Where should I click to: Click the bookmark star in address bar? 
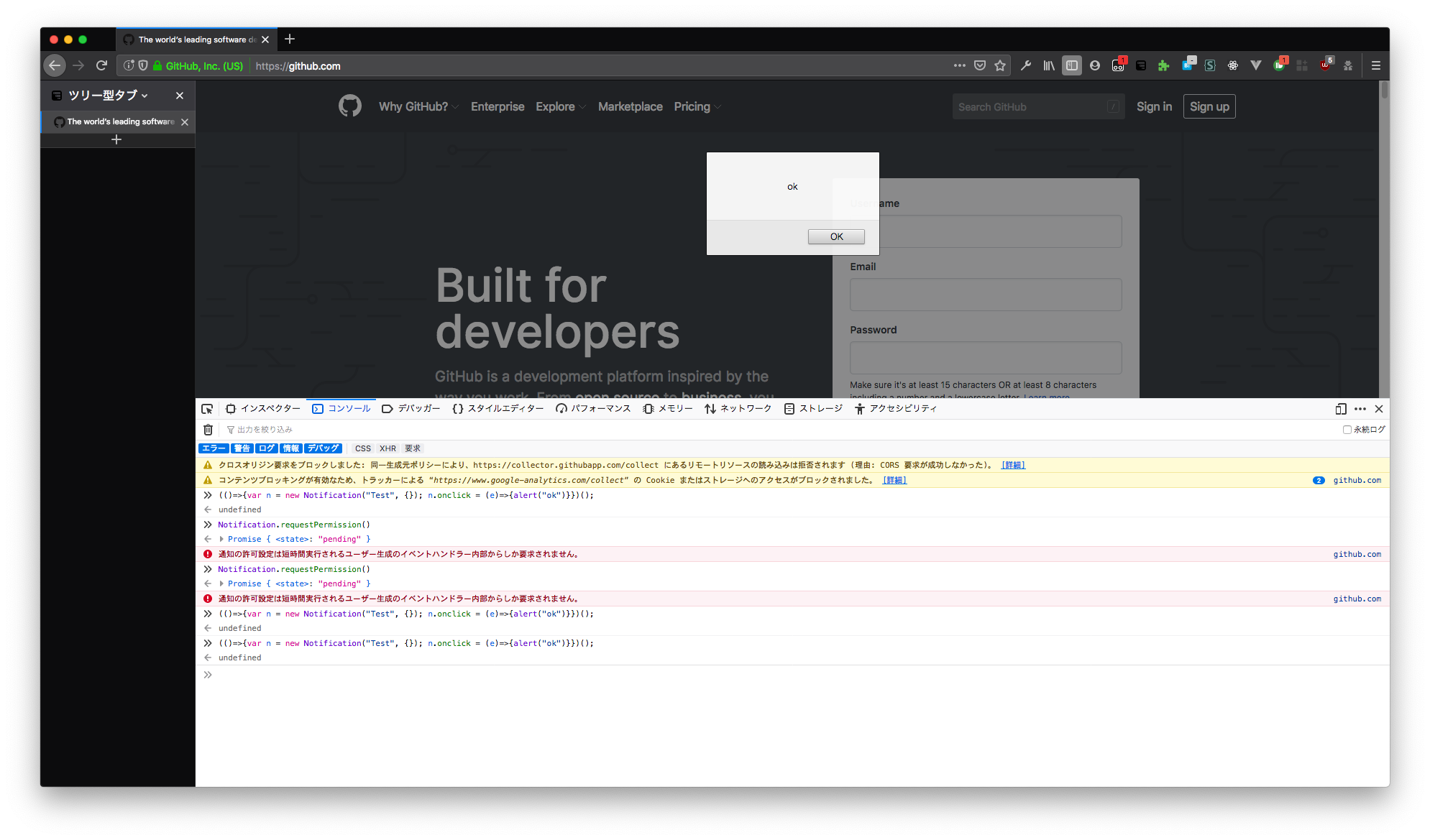pyautogui.click(x=1000, y=65)
